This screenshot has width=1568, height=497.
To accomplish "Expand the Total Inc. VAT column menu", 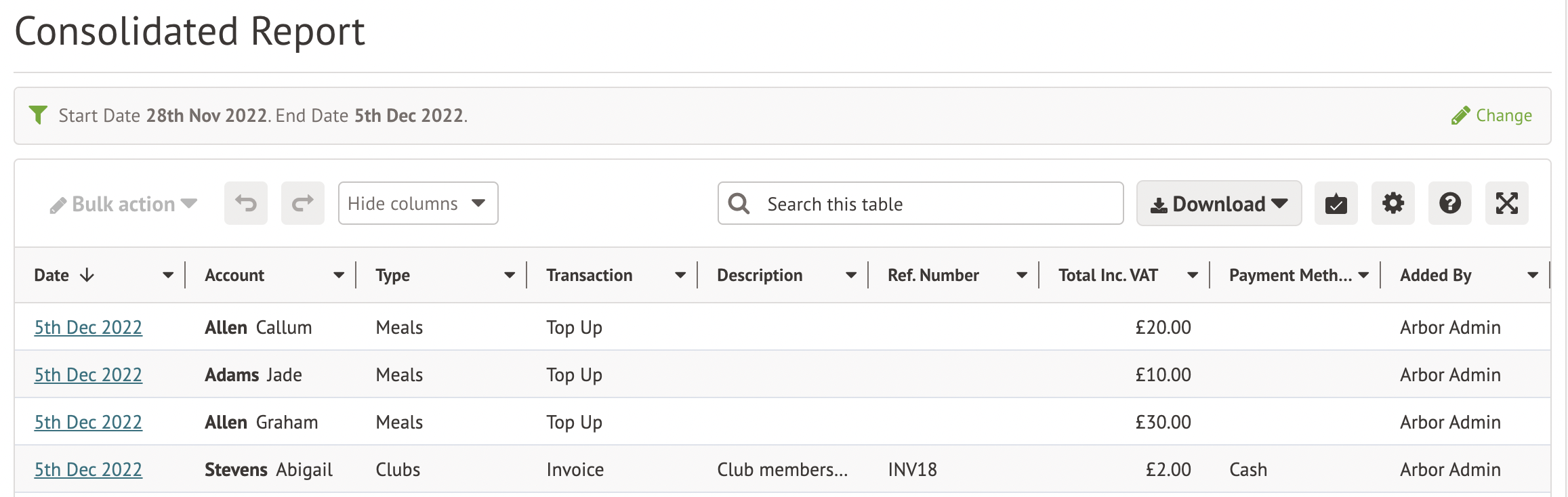I will pyautogui.click(x=1193, y=275).
